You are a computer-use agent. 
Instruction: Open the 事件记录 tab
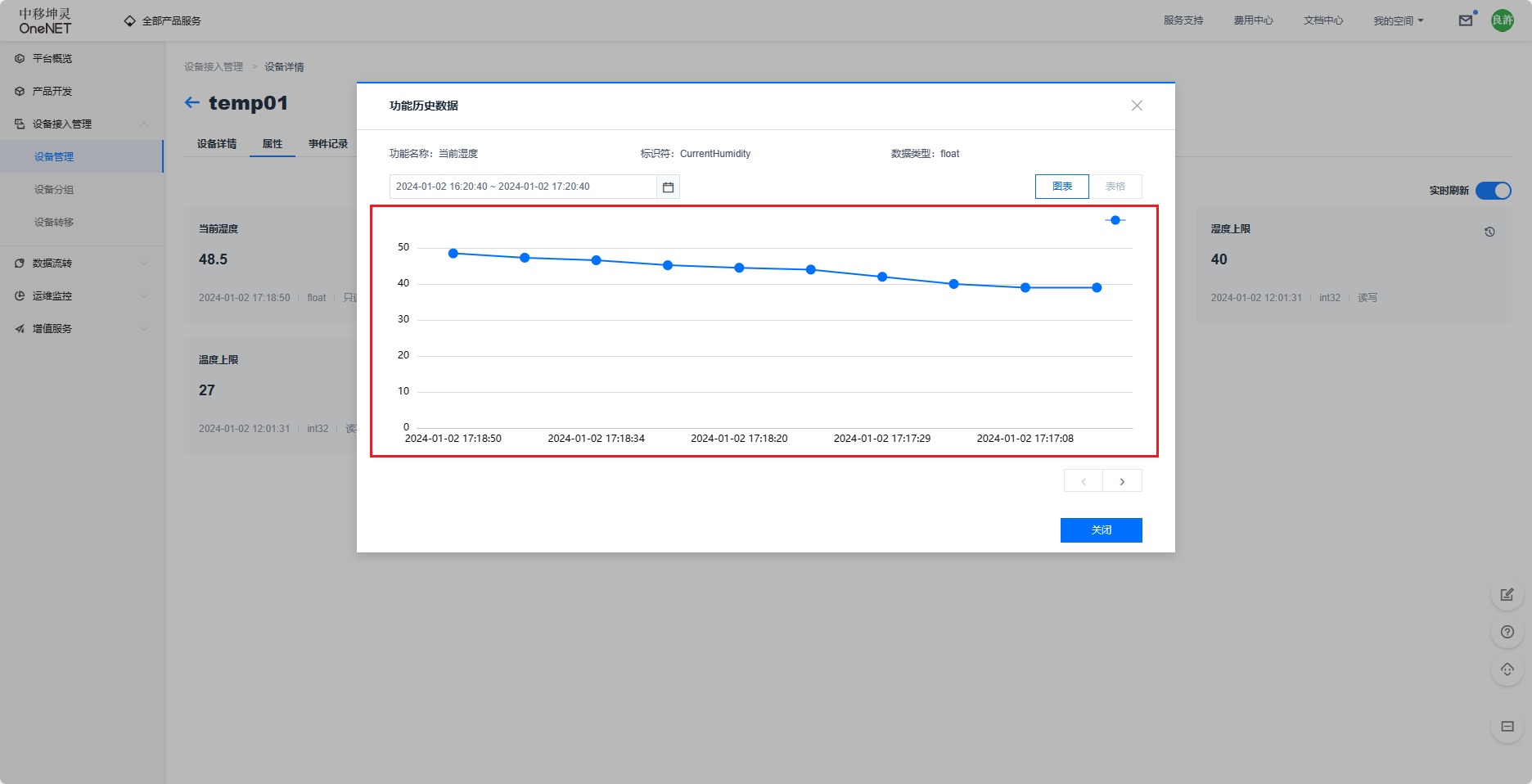[327, 144]
